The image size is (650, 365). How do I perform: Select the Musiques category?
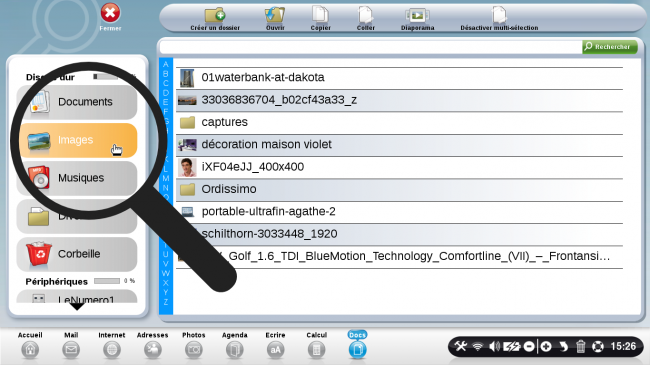[x=77, y=178]
